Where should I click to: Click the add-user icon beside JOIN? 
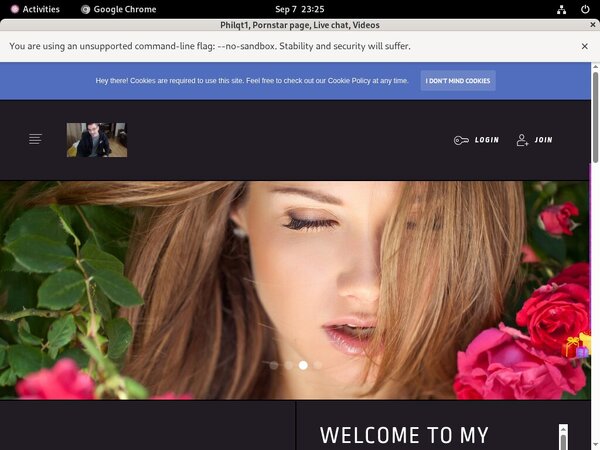522,140
